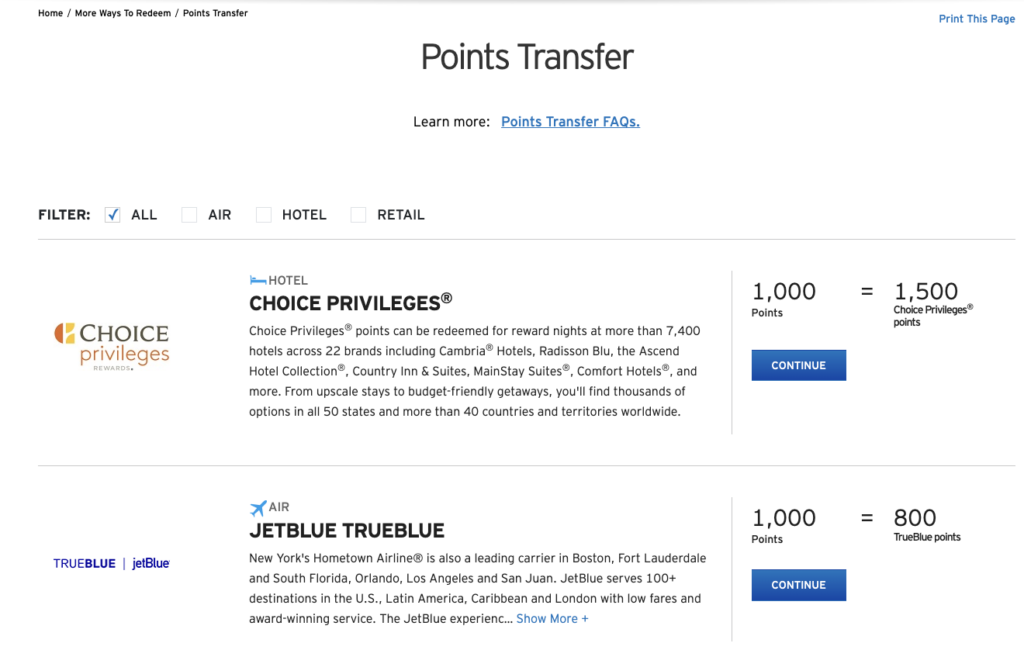Click the airplane icon above JetBlue TrueBlue
1024x650 pixels.
(x=258, y=507)
